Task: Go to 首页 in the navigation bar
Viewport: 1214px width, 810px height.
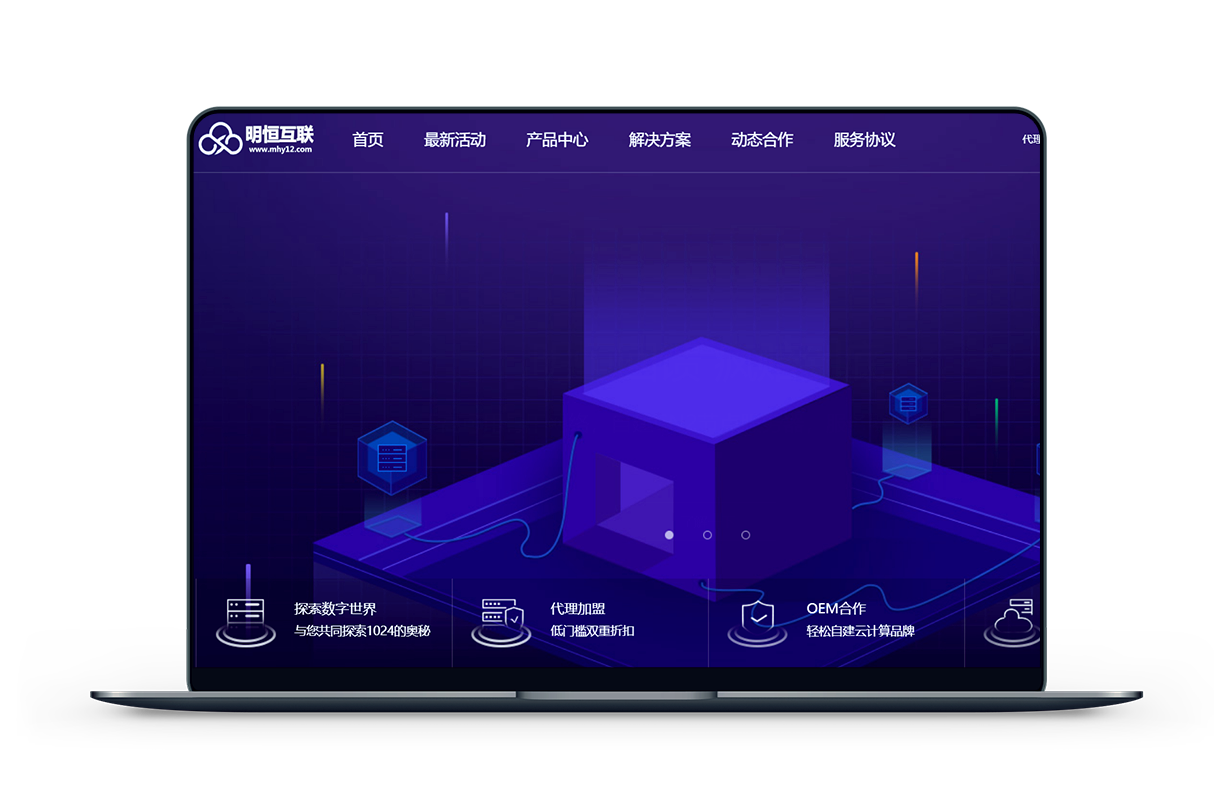Action: pyautogui.click(x=368, y=140)
